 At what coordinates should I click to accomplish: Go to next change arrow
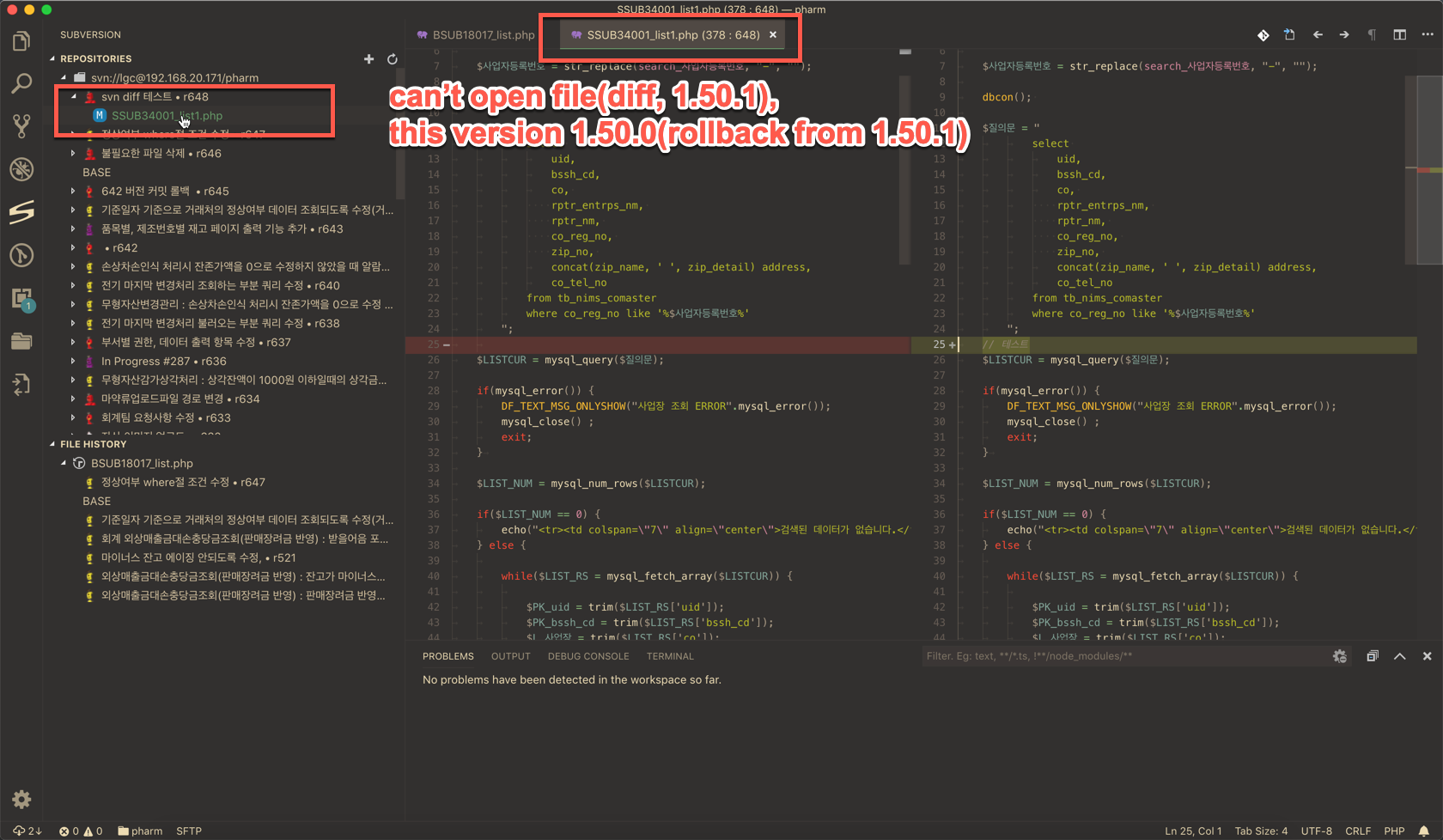(1344, 35)
